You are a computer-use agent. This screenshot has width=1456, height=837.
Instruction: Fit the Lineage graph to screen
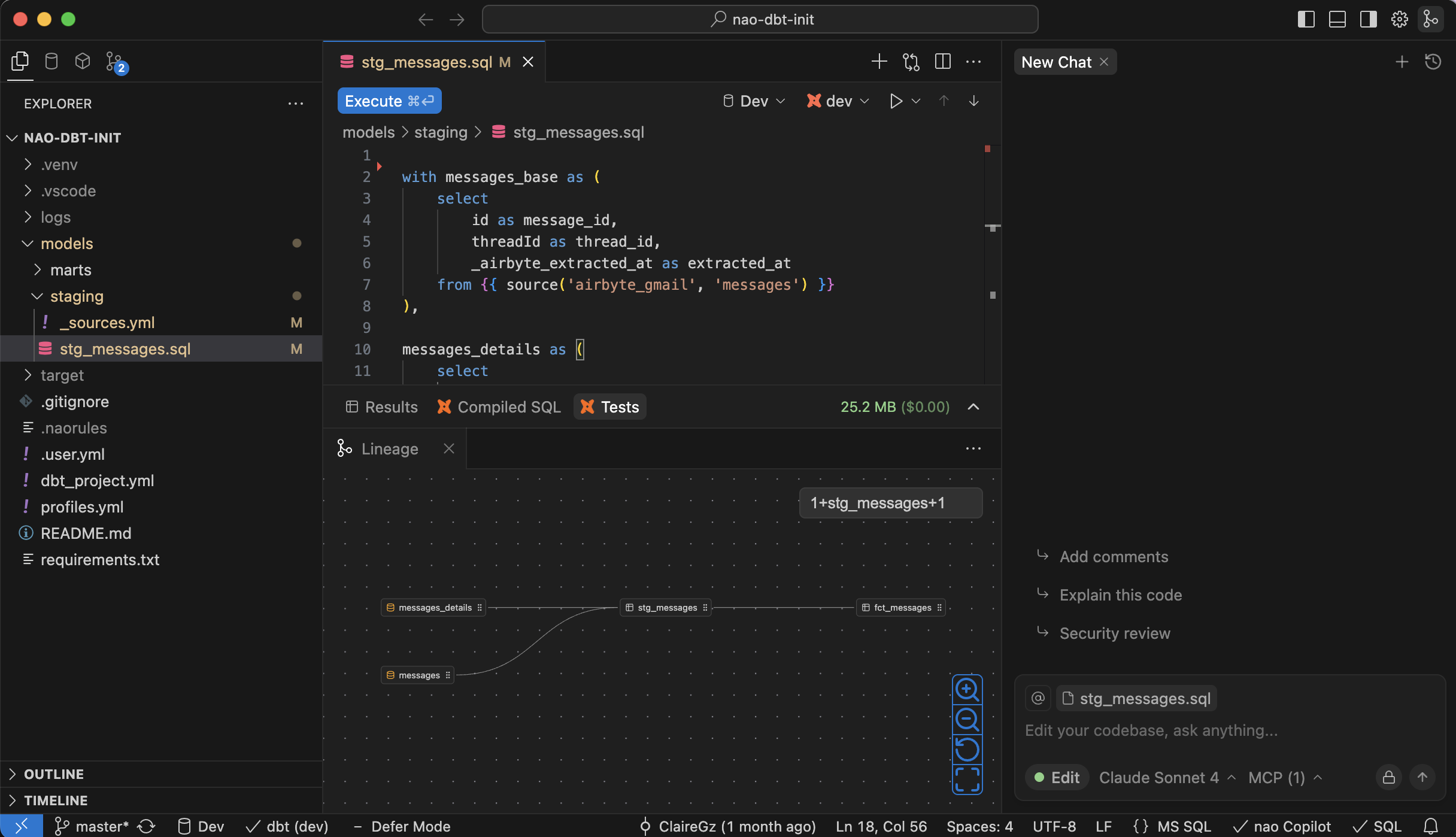[x=967, y=780]
